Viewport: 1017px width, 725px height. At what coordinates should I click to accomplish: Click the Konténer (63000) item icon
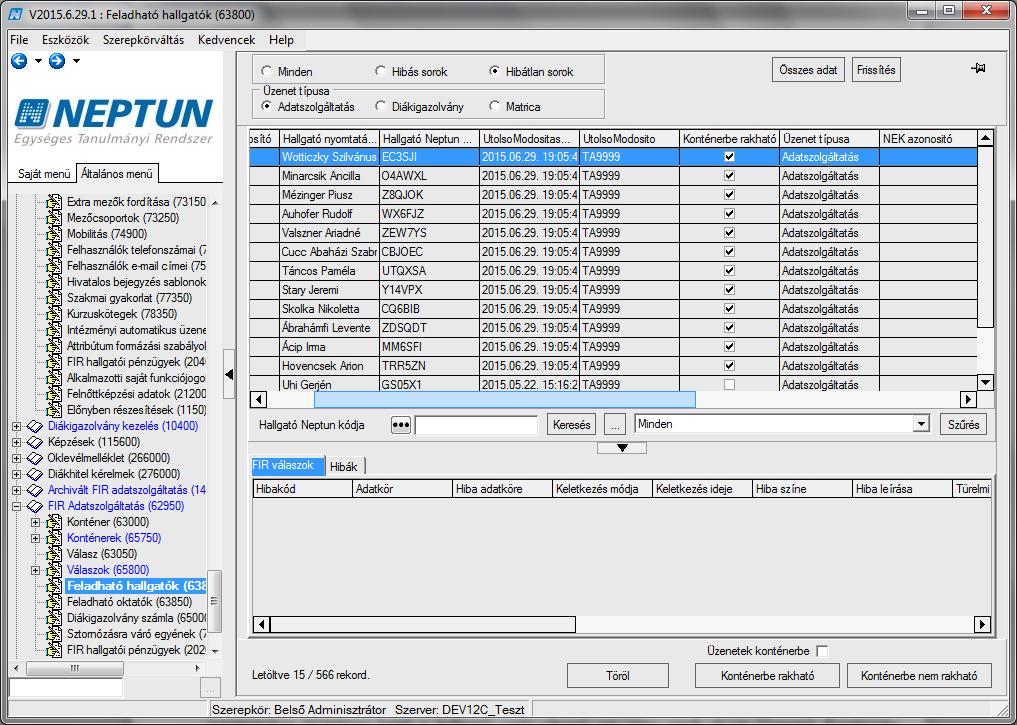(54, 522)
